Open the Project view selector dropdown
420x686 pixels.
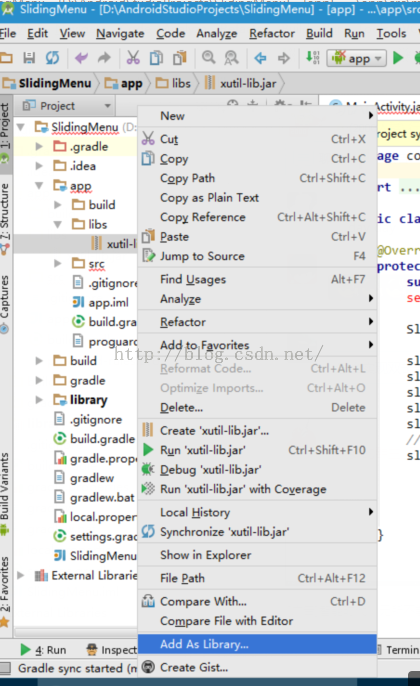coord(67,106)
